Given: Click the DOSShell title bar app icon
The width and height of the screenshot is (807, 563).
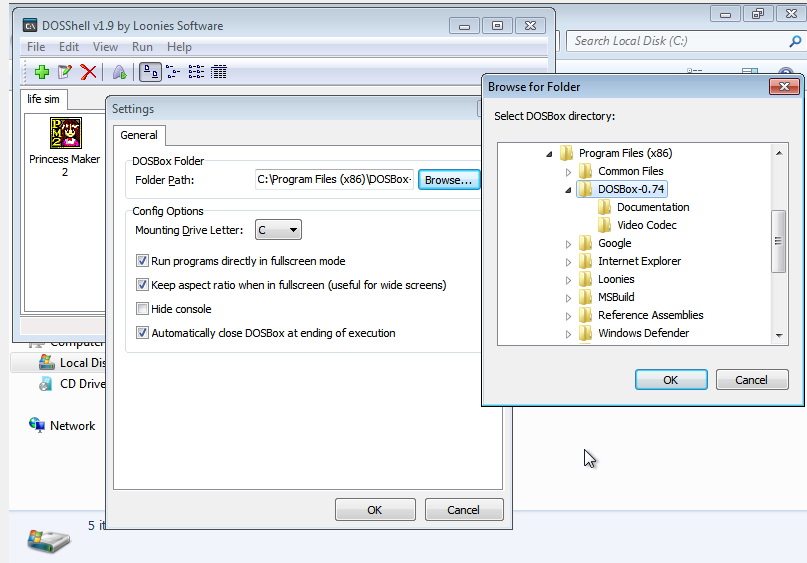Looking at the screenshot, I should pyautogui.click(x=30, y=25).
